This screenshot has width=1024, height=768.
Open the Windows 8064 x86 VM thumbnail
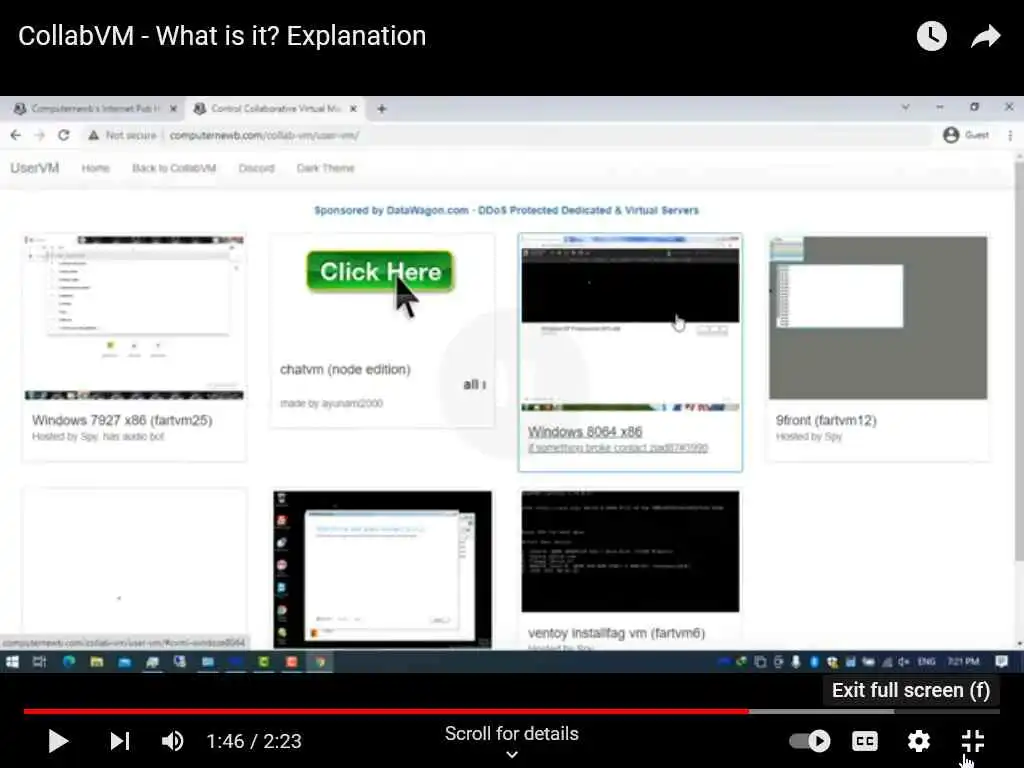click(x=630, y=323)
